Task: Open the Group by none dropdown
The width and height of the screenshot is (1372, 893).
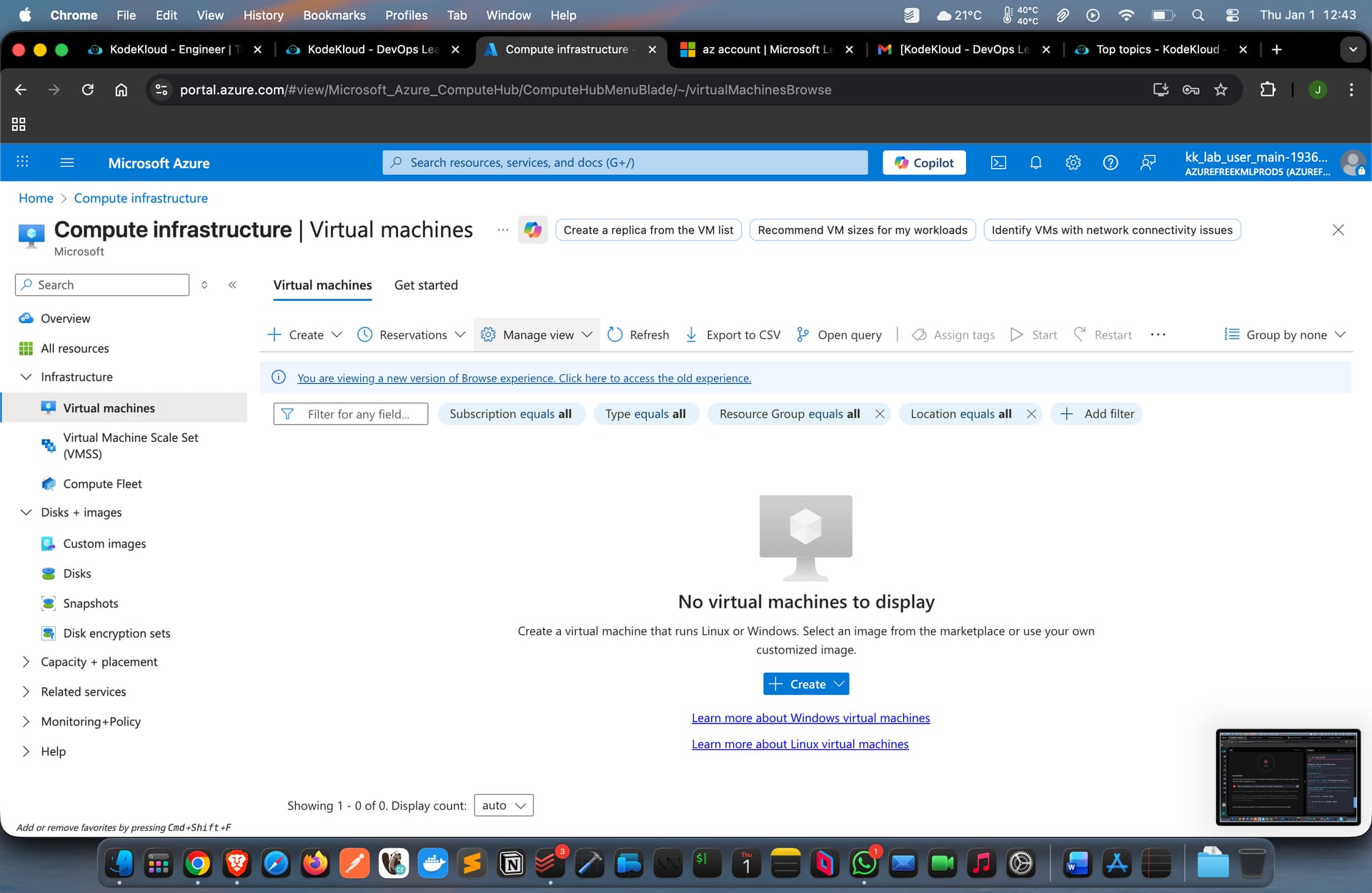Action: point(1285,335)
